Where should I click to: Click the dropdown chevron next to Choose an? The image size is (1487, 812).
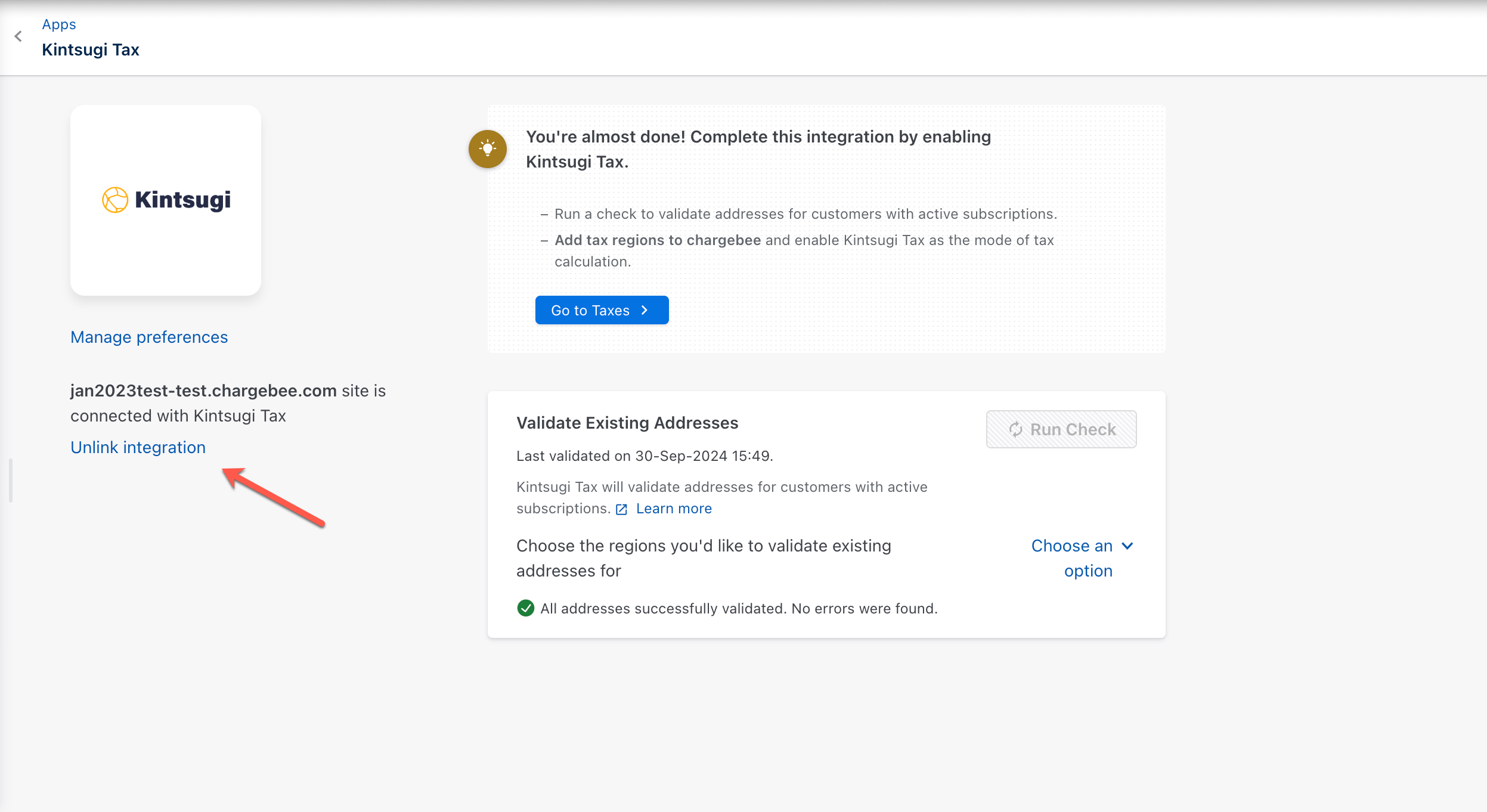click(x=1127, y=546)
